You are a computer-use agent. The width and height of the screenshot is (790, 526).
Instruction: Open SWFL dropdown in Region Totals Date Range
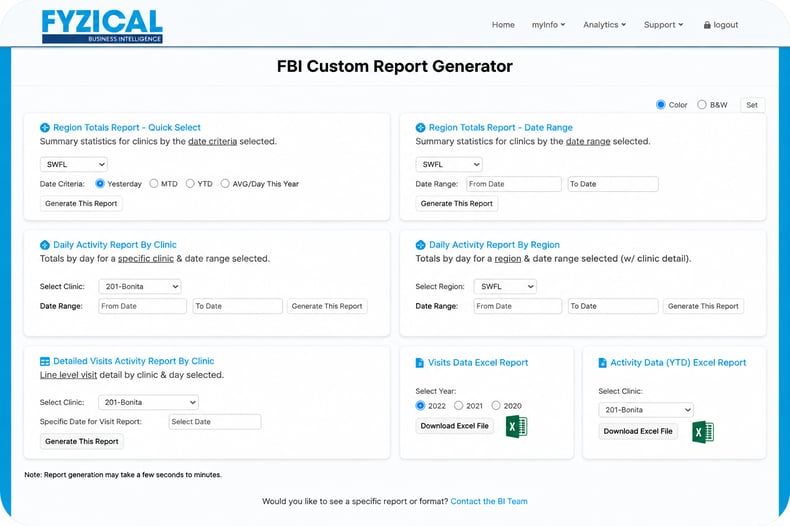click(x=449, y=164)
